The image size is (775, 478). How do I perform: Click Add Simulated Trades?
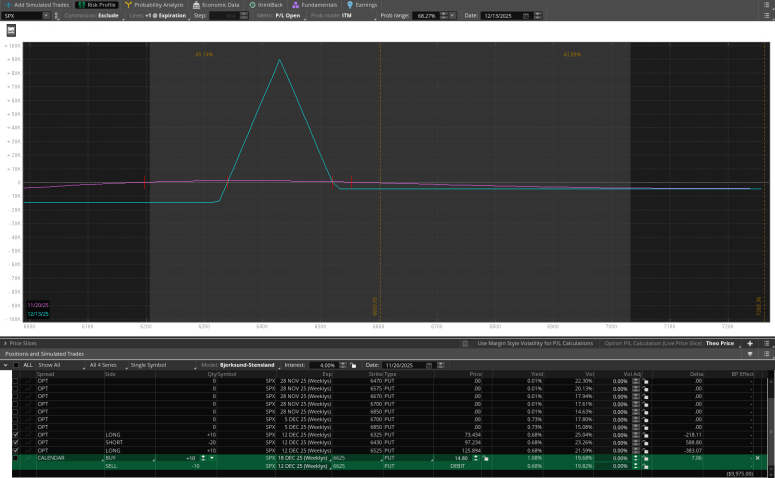click(36, 5)
